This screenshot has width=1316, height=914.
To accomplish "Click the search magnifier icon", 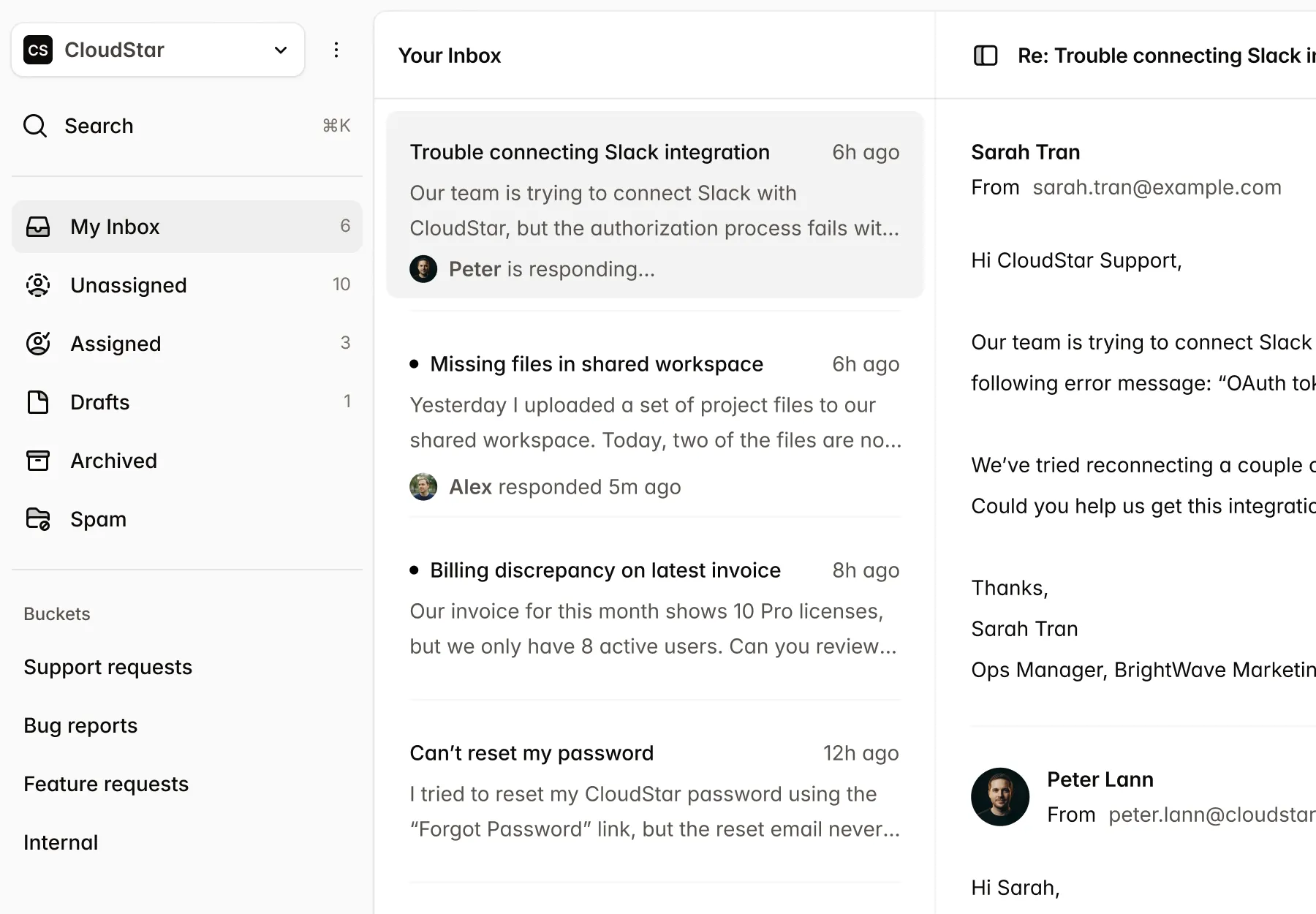I will (x=34, y=126).
